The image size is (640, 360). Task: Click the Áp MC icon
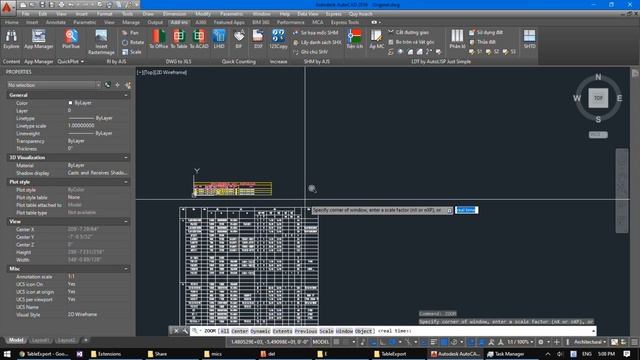pyautogui.click(x=376, y=39)
